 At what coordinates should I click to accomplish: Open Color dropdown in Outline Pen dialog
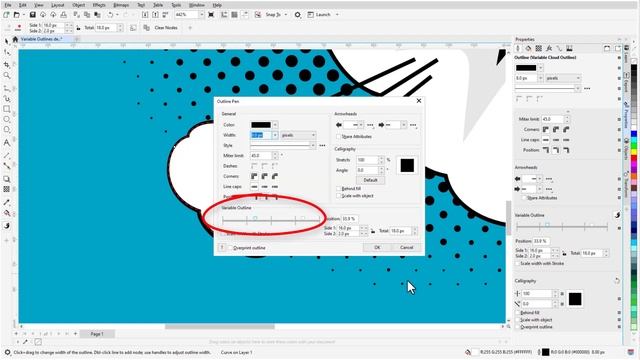click(x=275, y=125)
